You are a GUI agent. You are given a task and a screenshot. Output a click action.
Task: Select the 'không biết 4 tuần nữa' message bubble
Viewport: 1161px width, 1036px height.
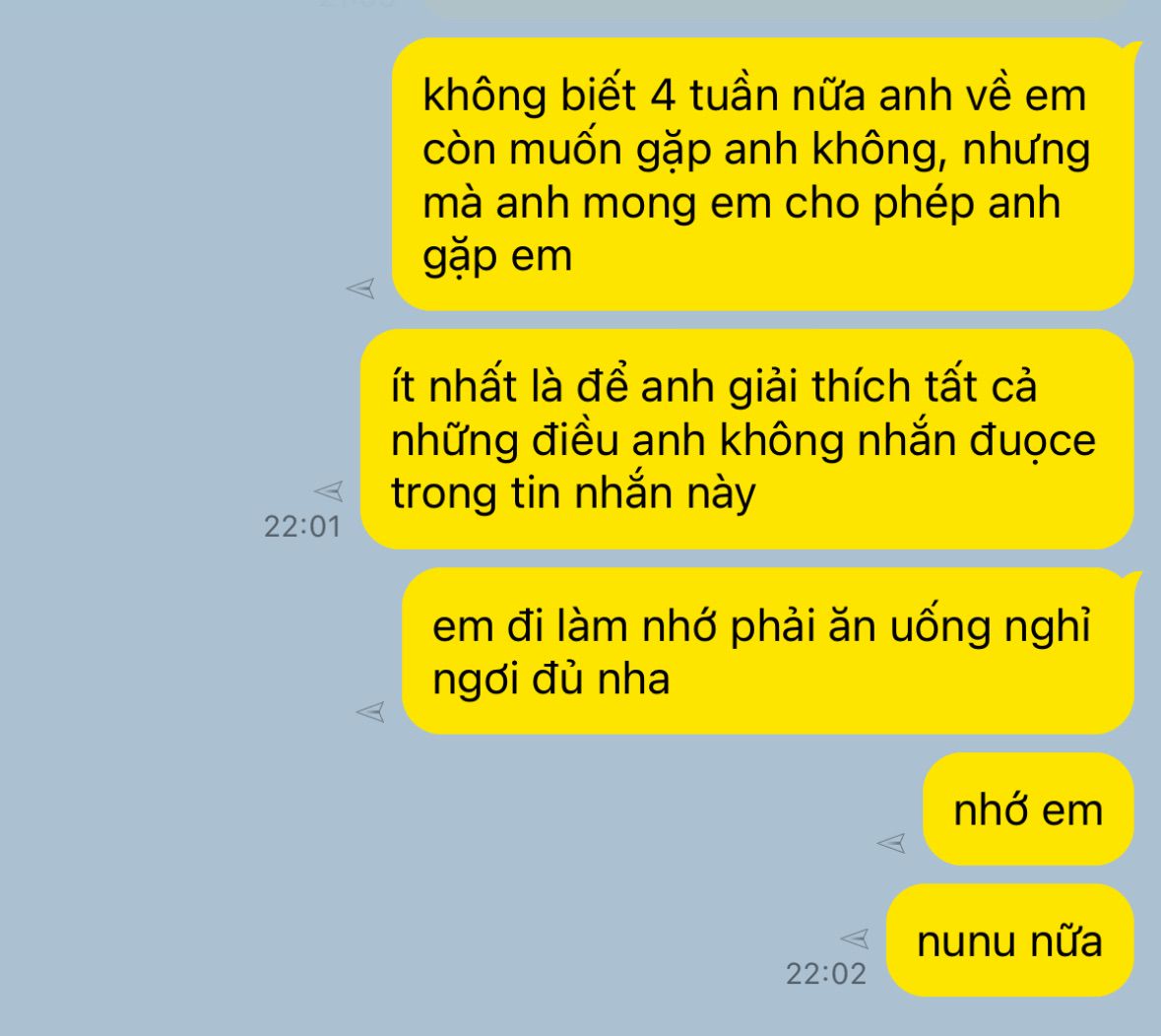point(762,174)
